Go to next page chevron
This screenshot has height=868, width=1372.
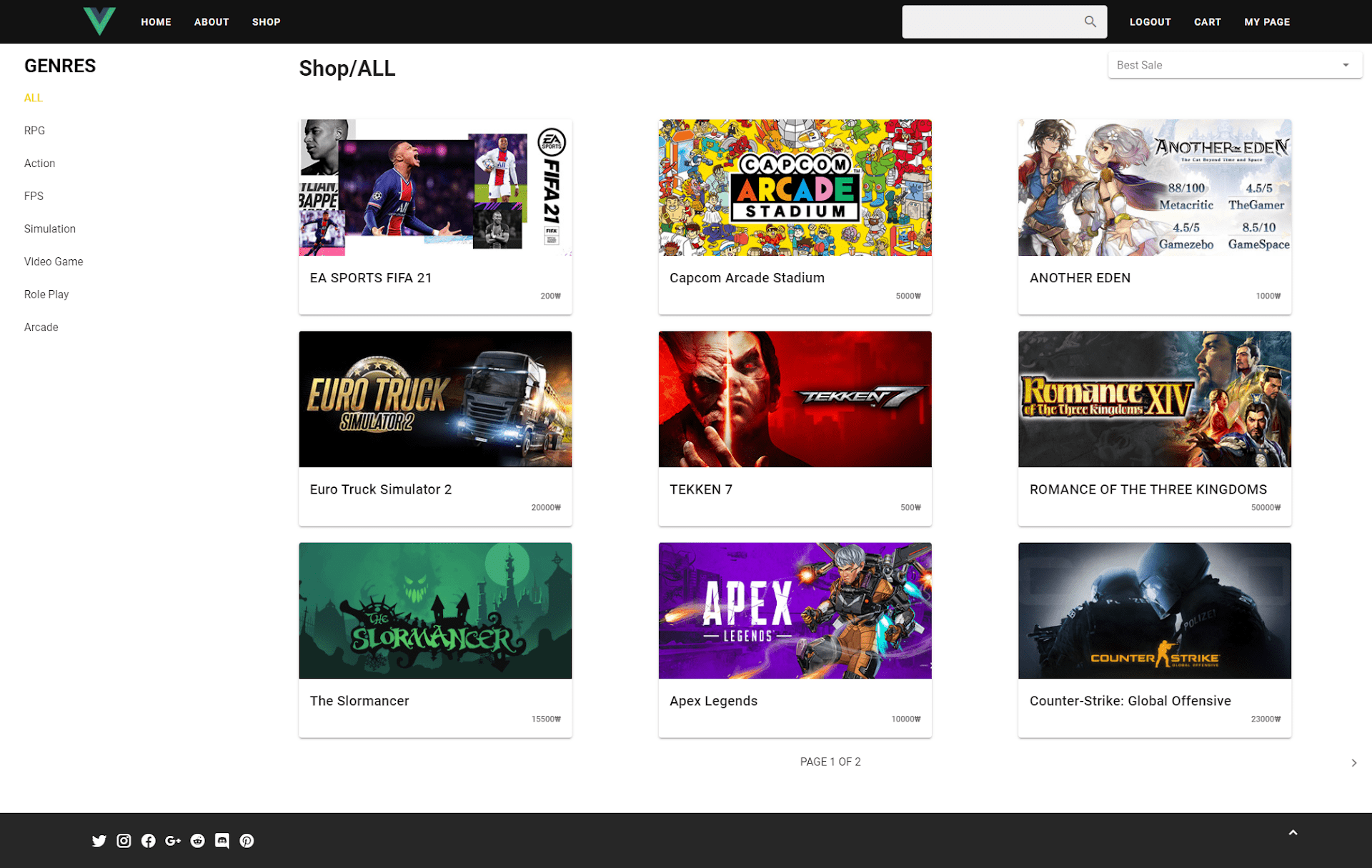(x=1353, y=763)
